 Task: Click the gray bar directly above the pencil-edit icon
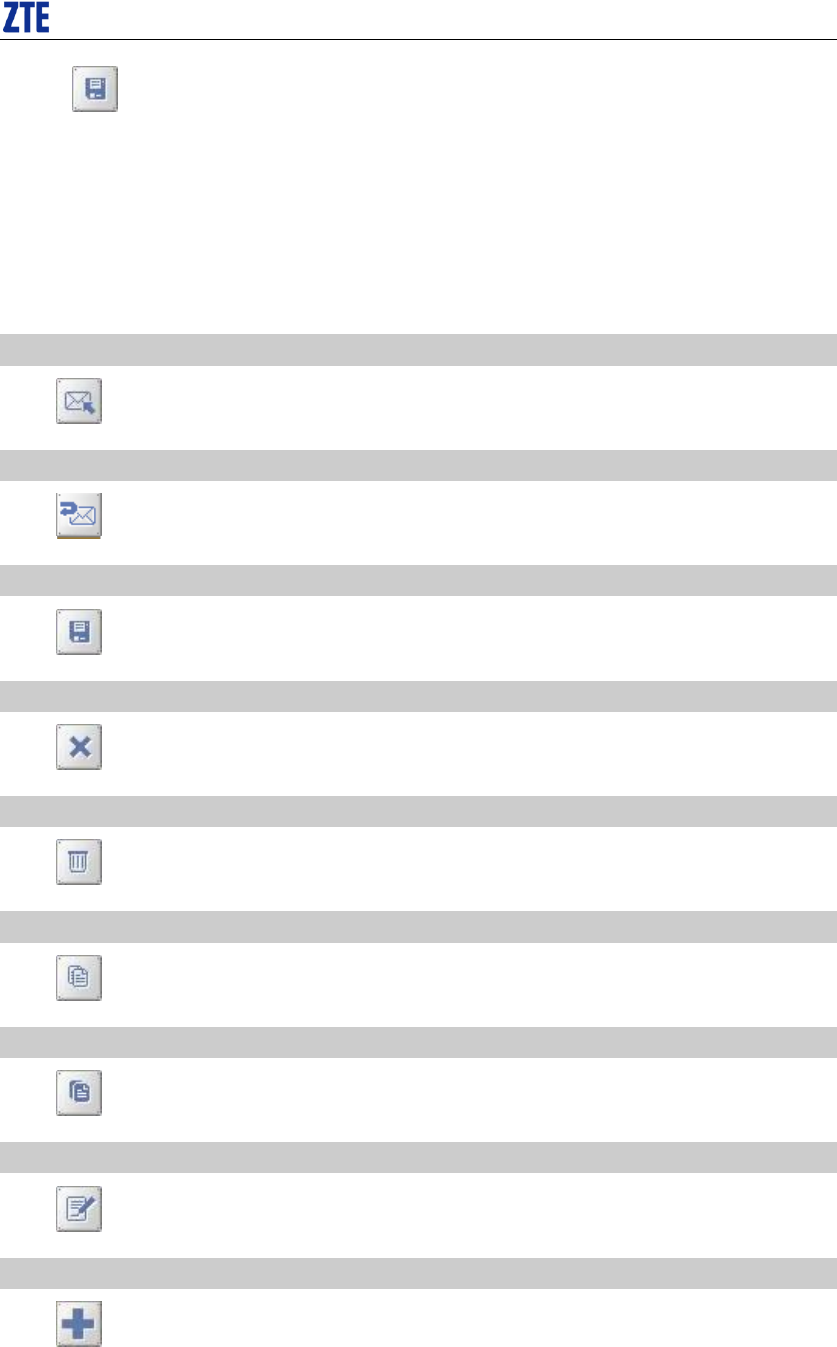coord(418,1157)
